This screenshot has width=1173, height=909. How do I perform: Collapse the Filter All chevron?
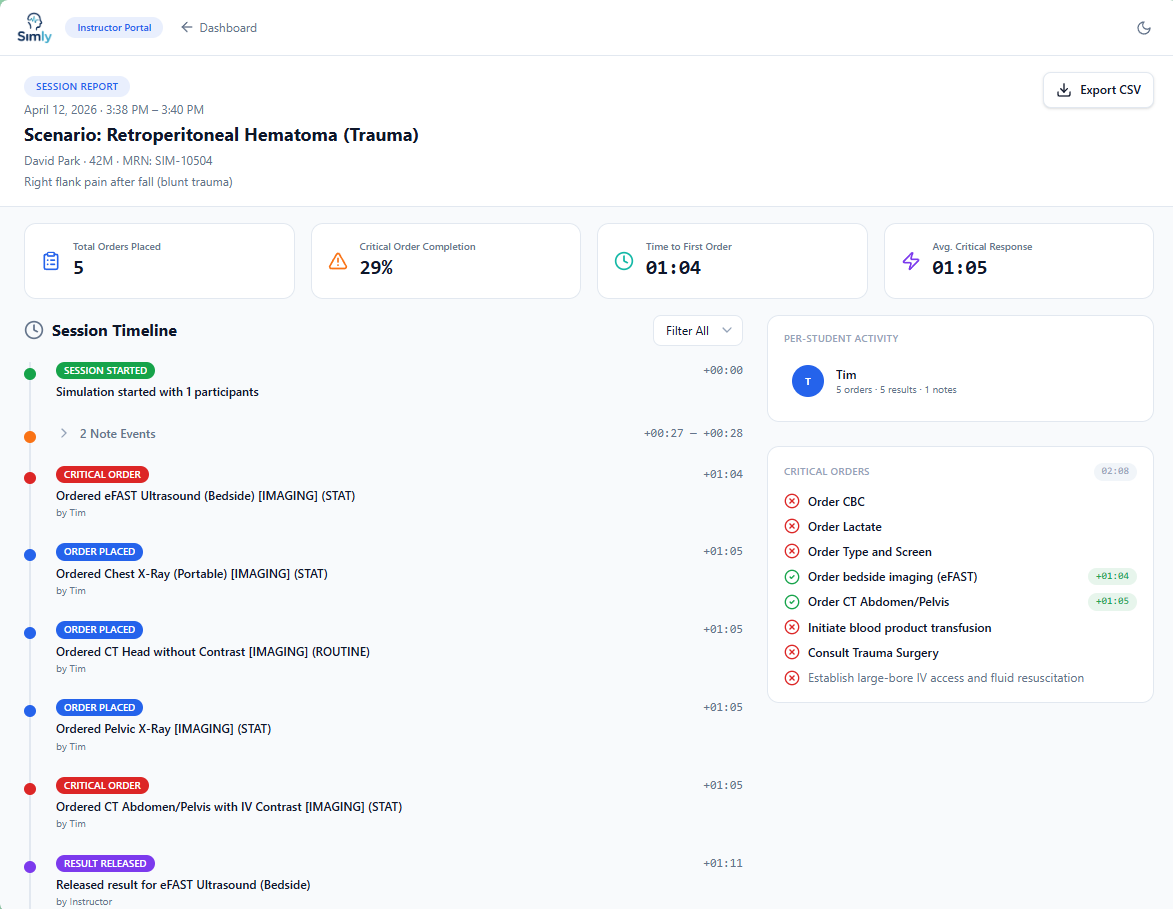[x=727, y=330]
